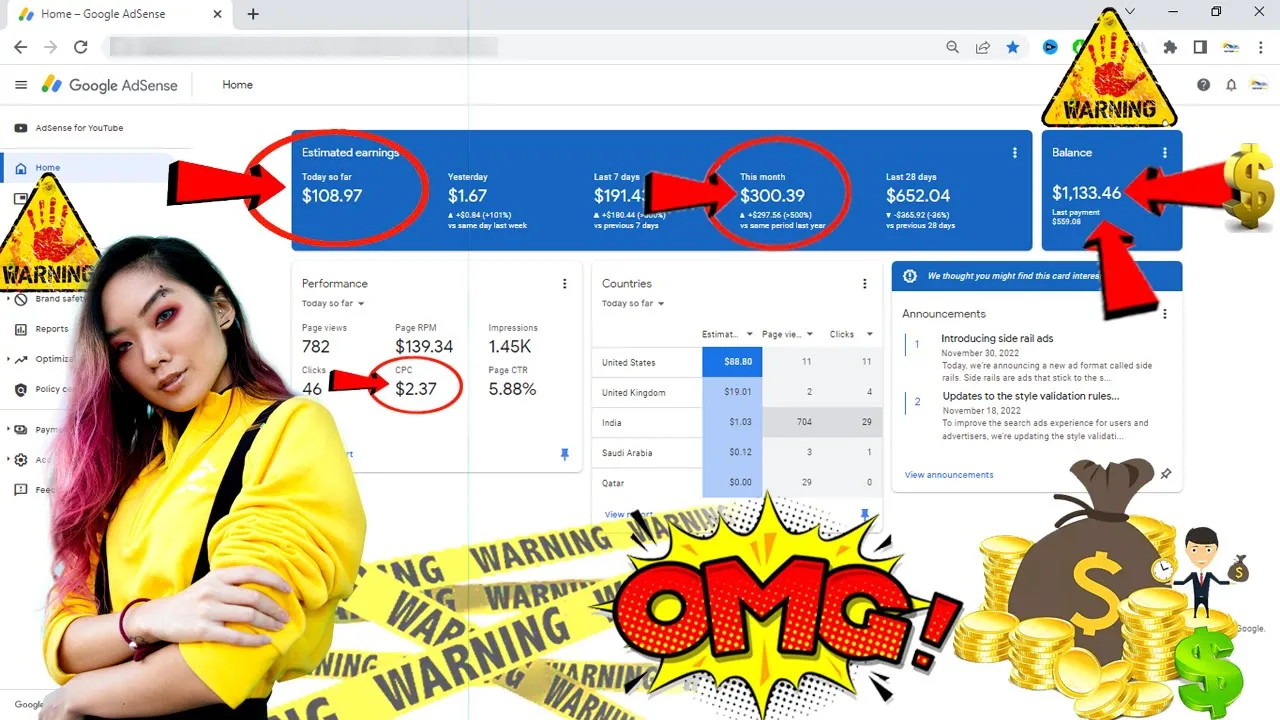Reload the page
Screen dimensions: 1280x720
(81, 47)
